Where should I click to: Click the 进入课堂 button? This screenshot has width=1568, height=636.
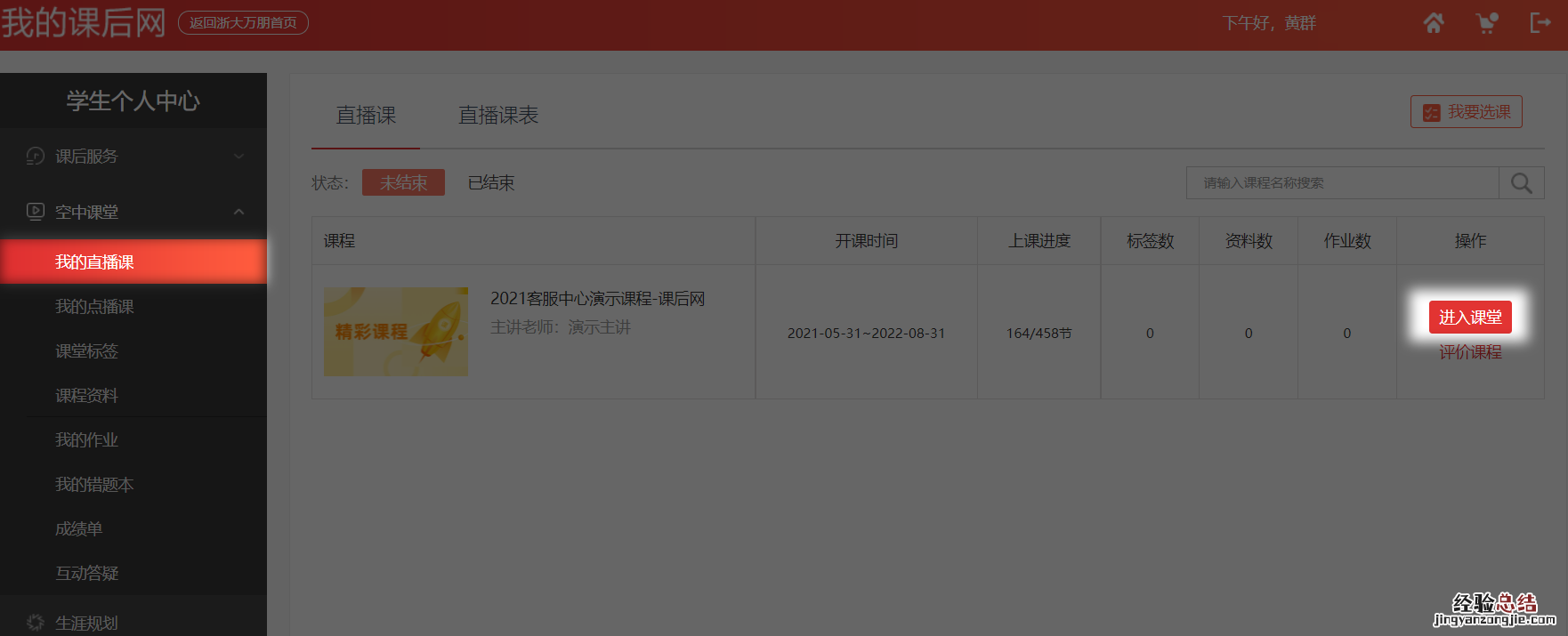(1469, 318)
